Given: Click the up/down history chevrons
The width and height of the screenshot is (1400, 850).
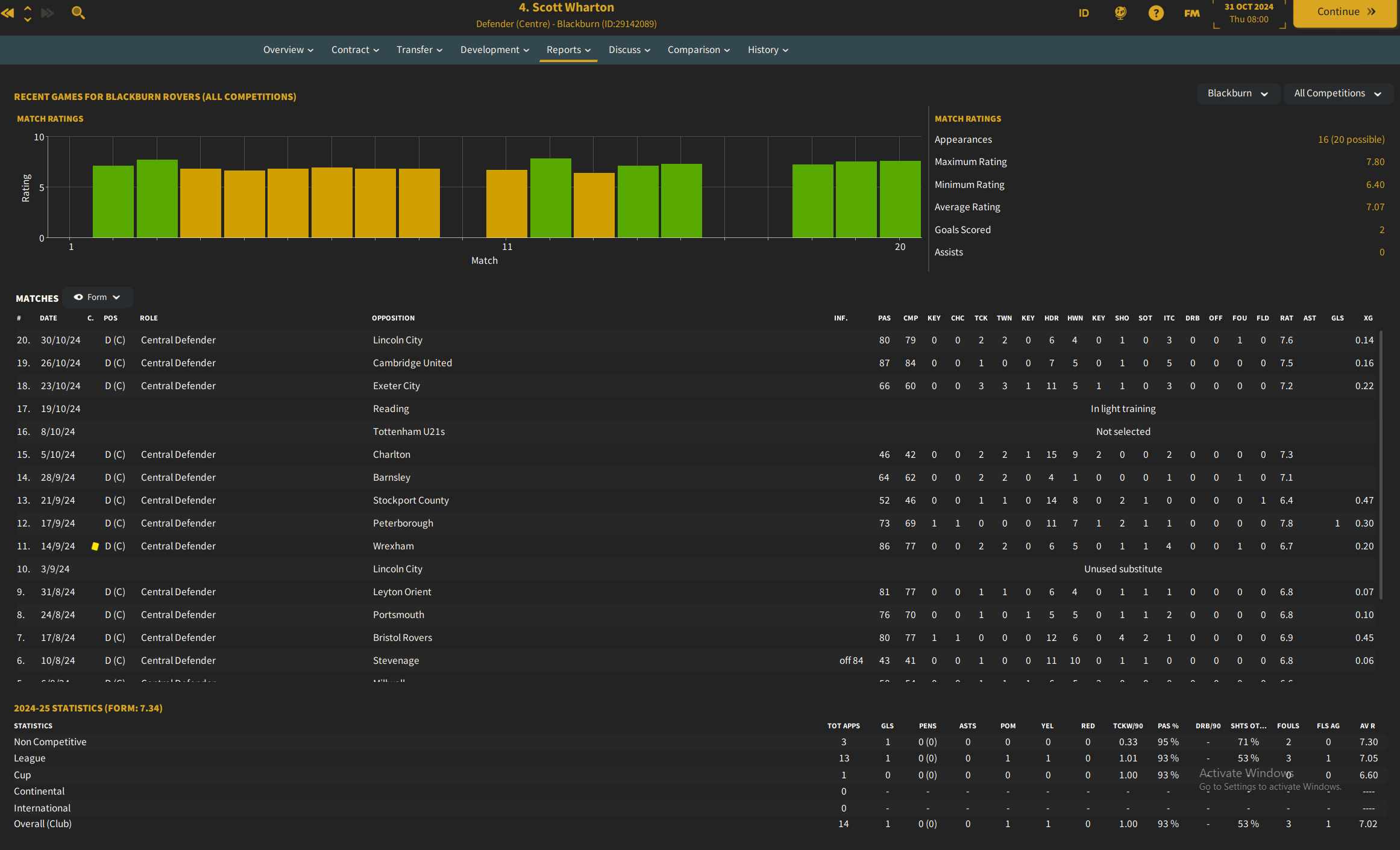Looking at the screenshot, I should pos(28,13).
